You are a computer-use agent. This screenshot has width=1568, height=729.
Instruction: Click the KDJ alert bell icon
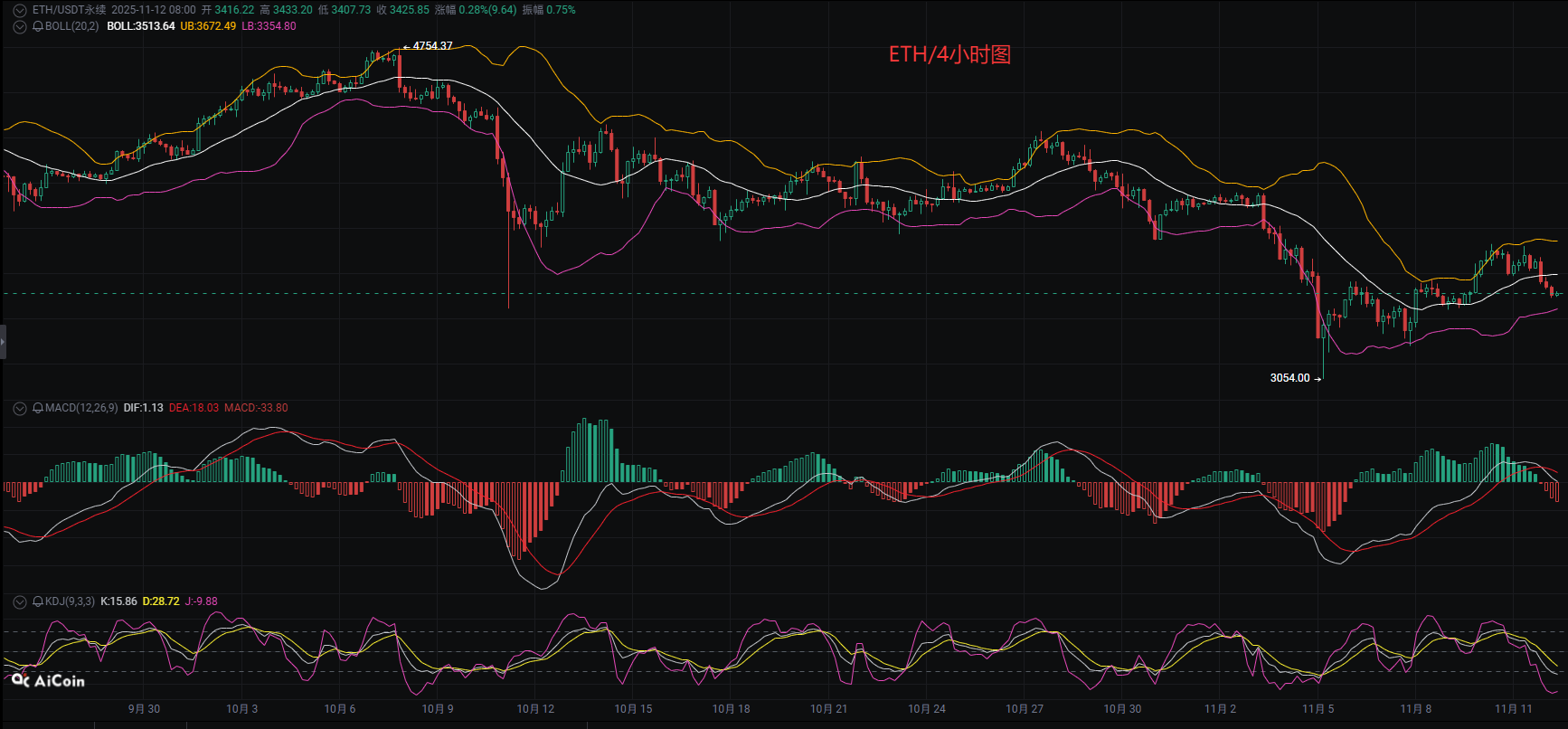(38, 601)
